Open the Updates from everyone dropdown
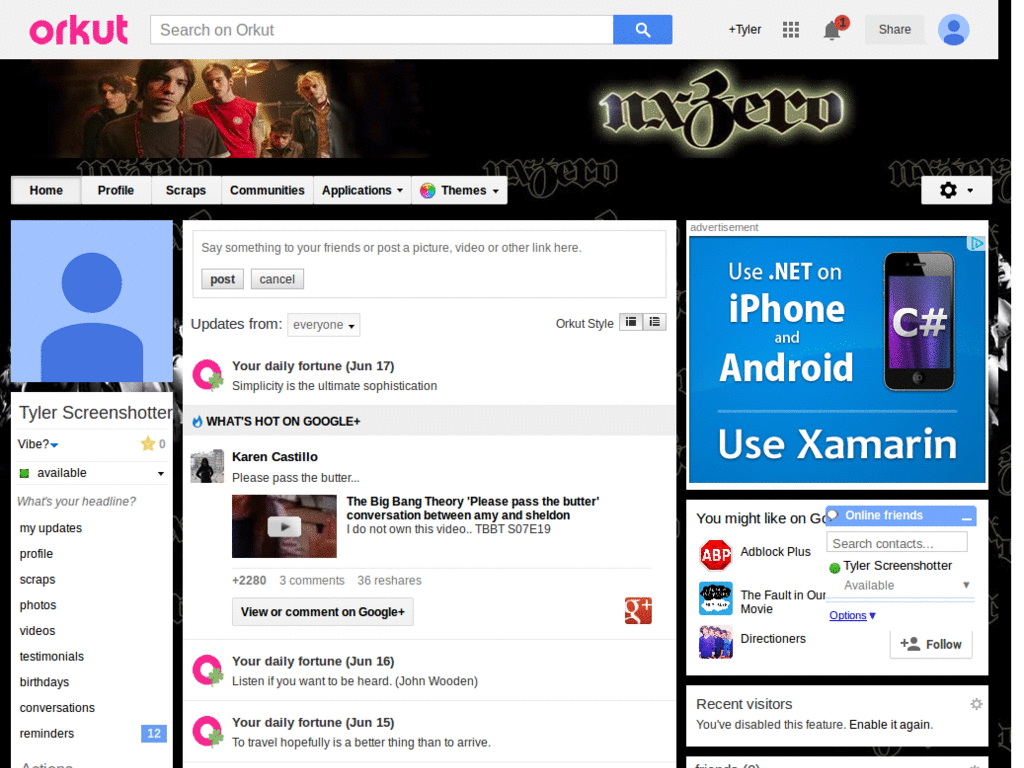1024x768 pixels. [x=324, y=325]
